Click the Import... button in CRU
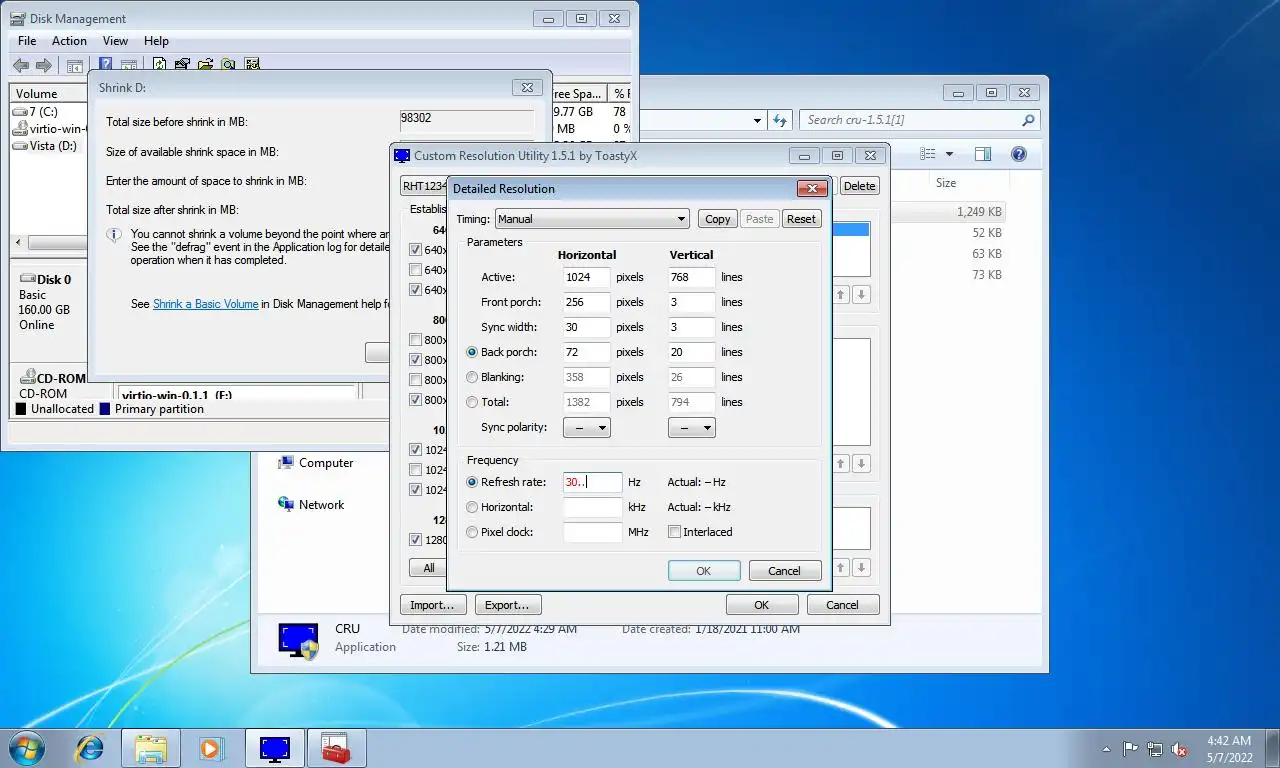Image resolution: width=1280 pixels, height=768 pixels. [432, 605]
